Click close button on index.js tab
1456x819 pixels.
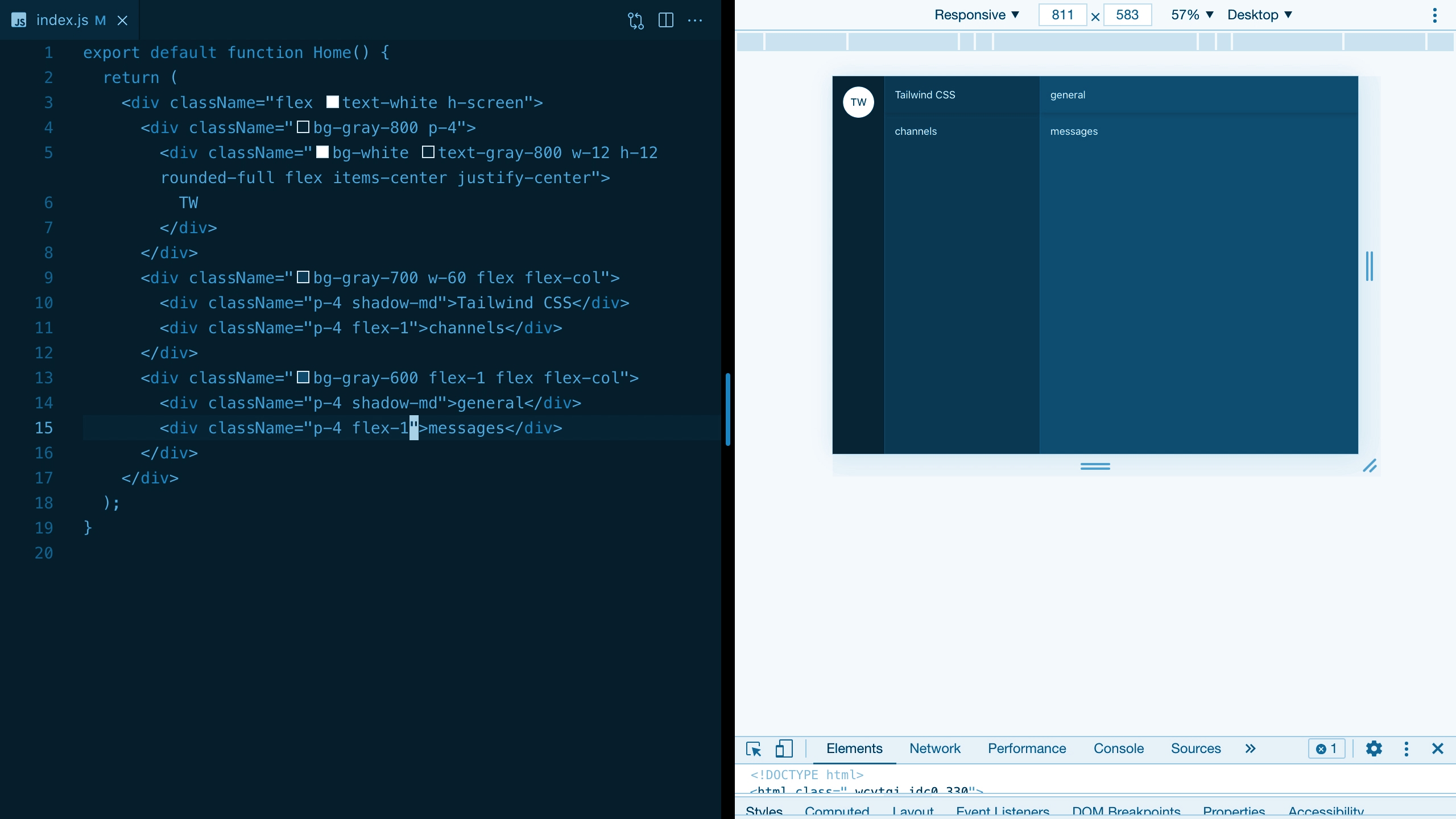pos(122,20)
